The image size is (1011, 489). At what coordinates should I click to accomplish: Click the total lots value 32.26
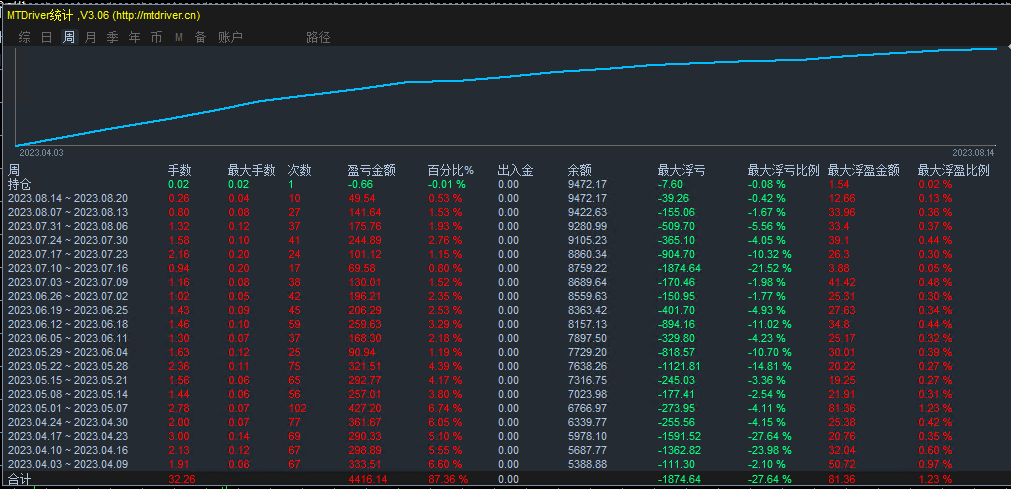[181, 479]
